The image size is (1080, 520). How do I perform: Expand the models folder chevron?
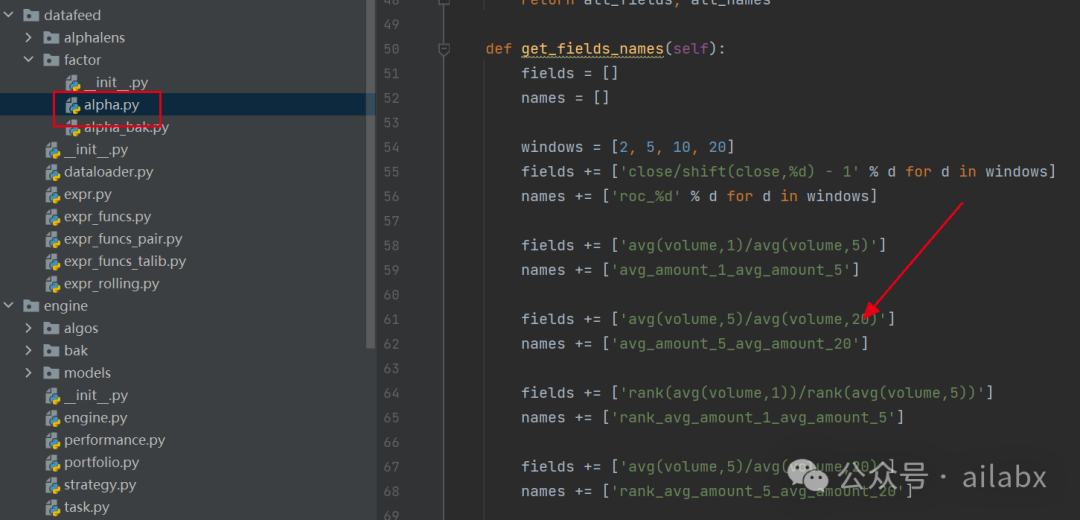28,373
